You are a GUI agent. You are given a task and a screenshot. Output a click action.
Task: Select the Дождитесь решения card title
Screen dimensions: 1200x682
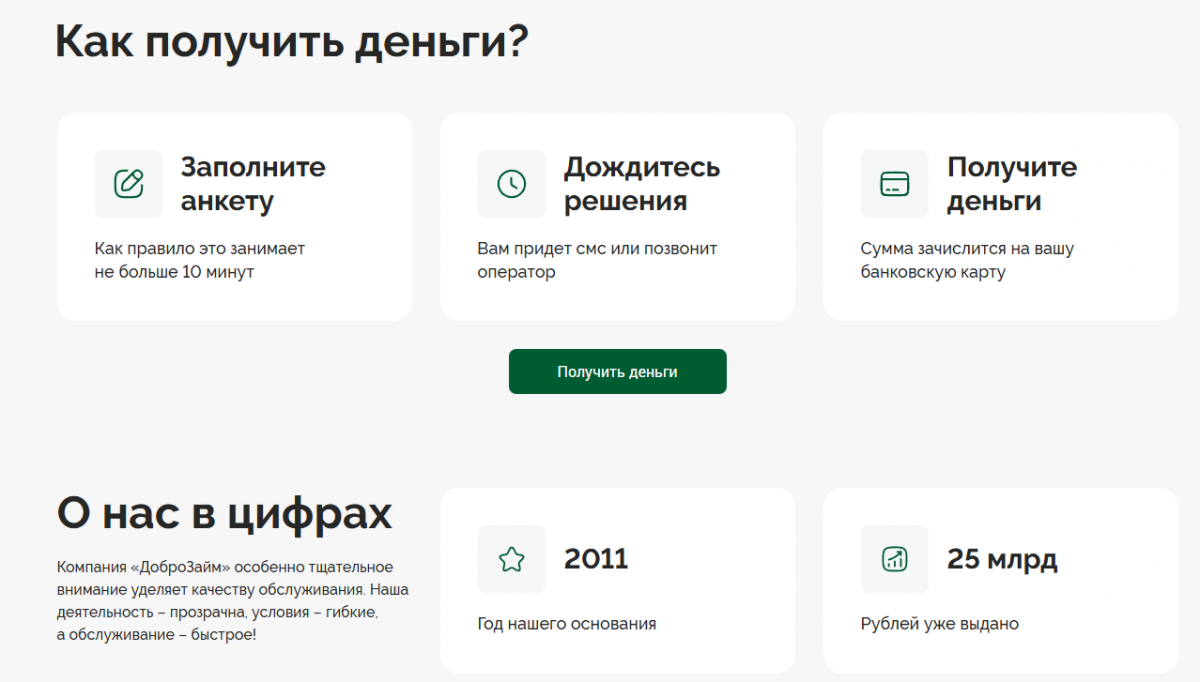tap(641, 184)
